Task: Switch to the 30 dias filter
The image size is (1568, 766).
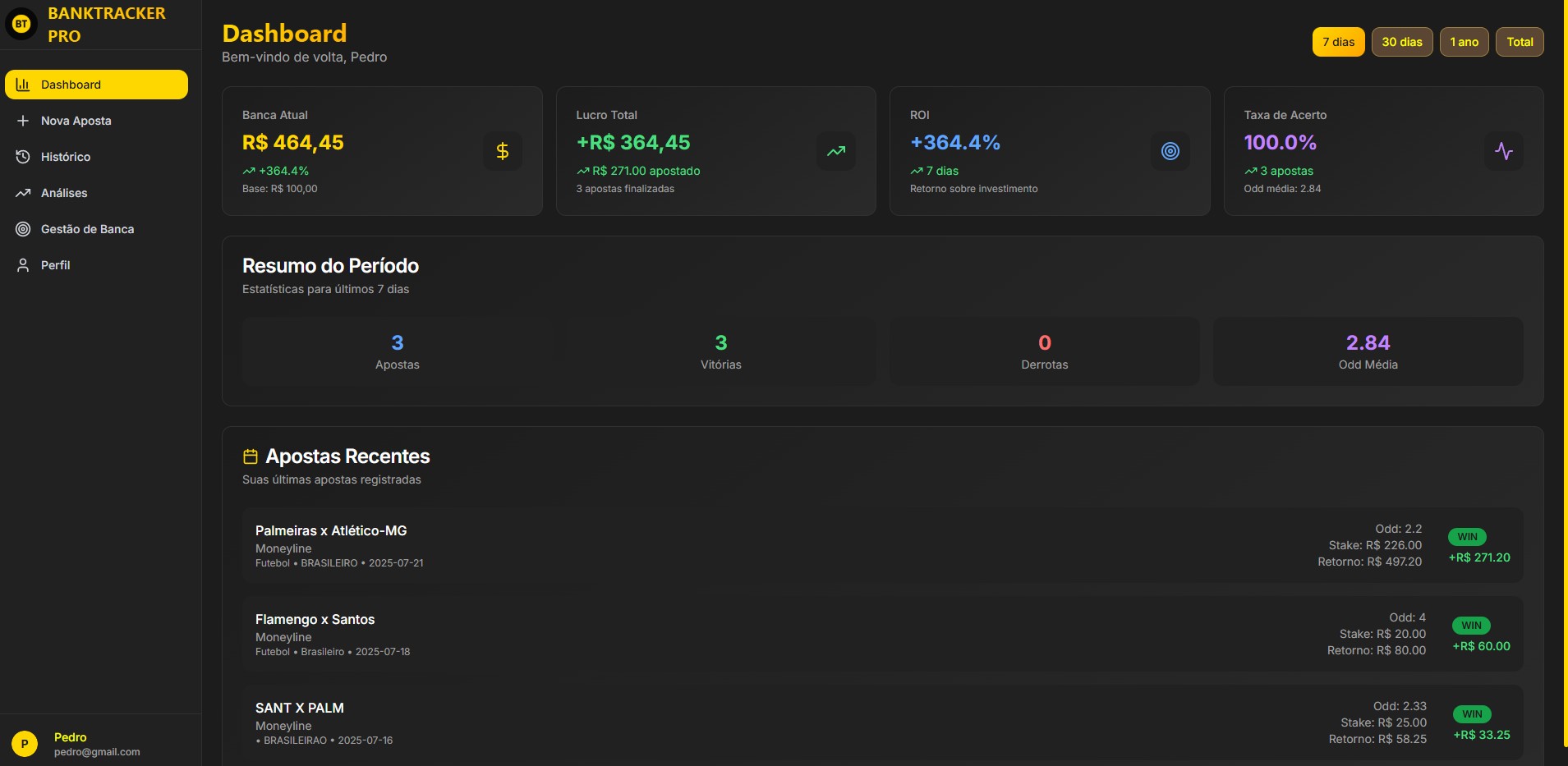Action: [1401, 41]
